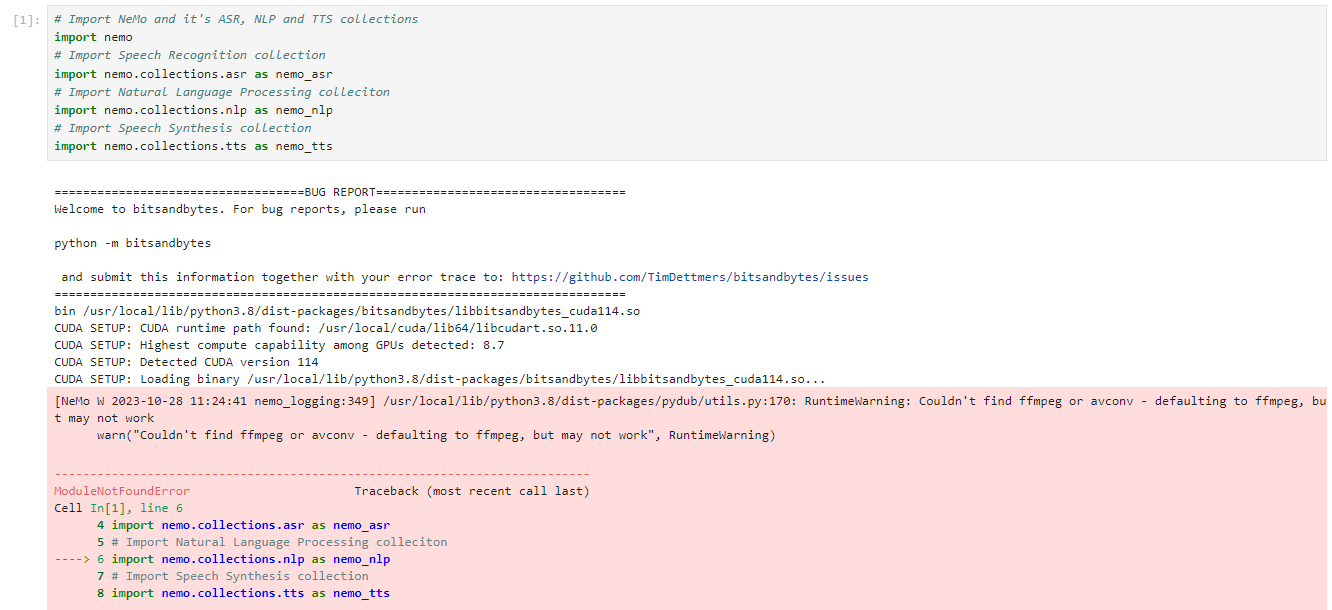The image size is (1332, 610).
Task: Click 'import nemo.collections.nlp as nemo_nlp' in code cell
Action: coord(194,110)
